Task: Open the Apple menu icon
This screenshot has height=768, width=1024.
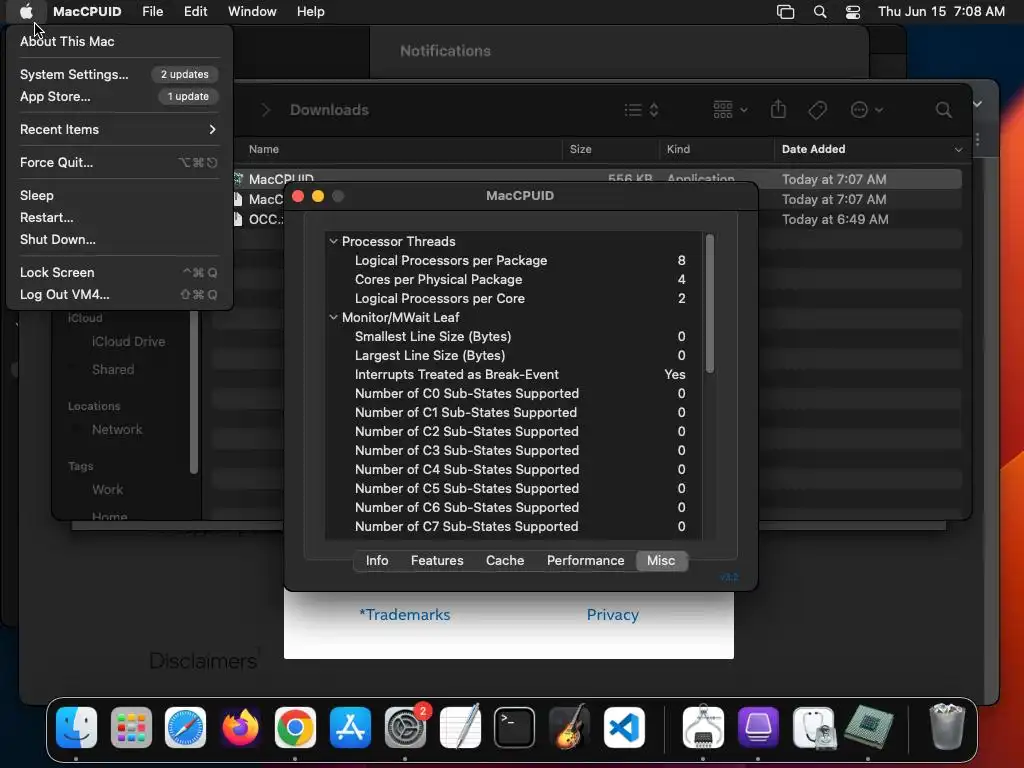Action: tap(26, 11)
